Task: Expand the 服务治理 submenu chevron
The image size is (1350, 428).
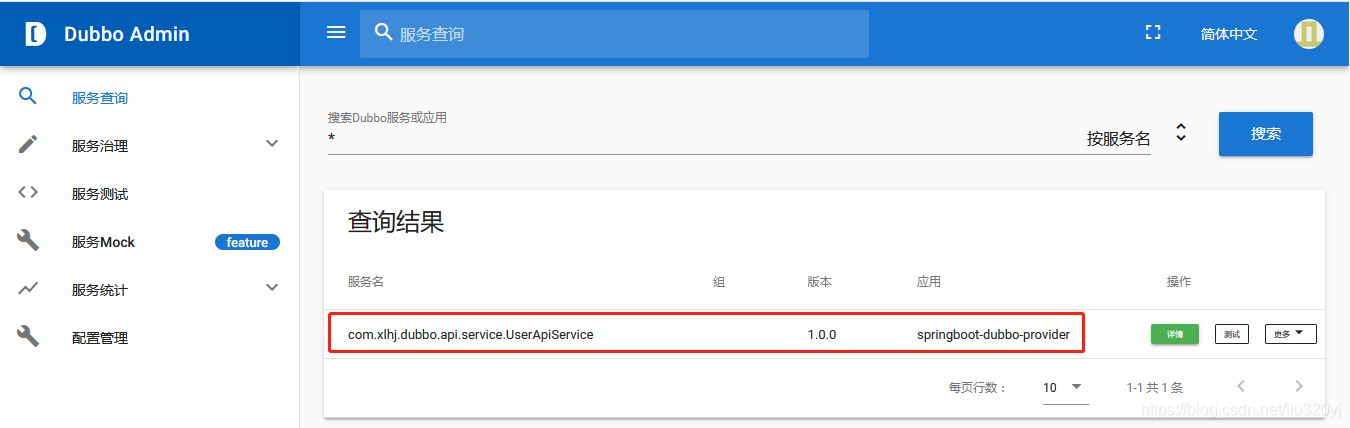Action: click(272, 143)
